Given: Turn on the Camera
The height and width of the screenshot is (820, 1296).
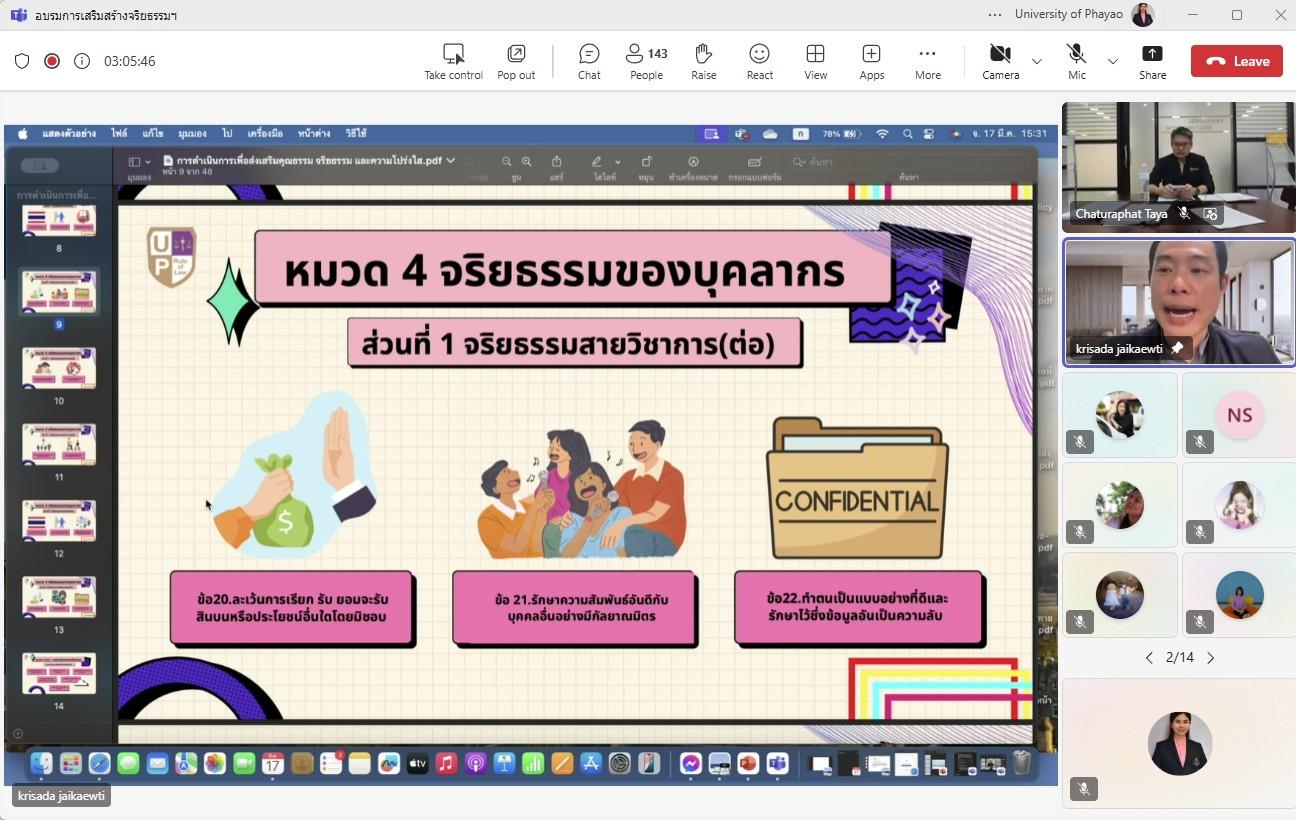Looking at the screenshot, I should click(1000, 61).
